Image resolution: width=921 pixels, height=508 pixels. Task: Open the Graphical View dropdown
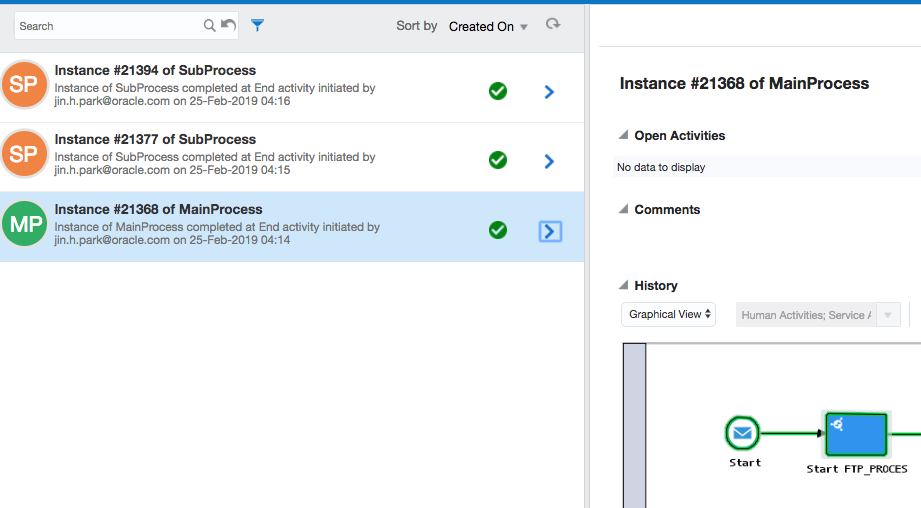click(x=668, y=314)
